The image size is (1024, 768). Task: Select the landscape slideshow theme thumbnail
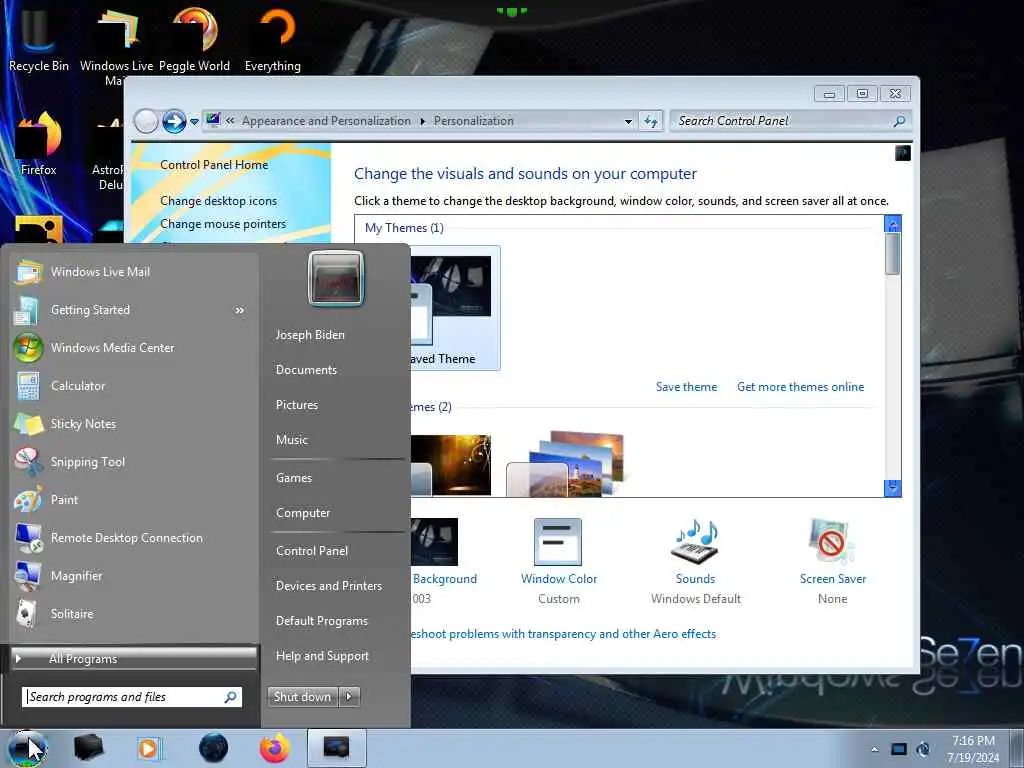[565, 464]
